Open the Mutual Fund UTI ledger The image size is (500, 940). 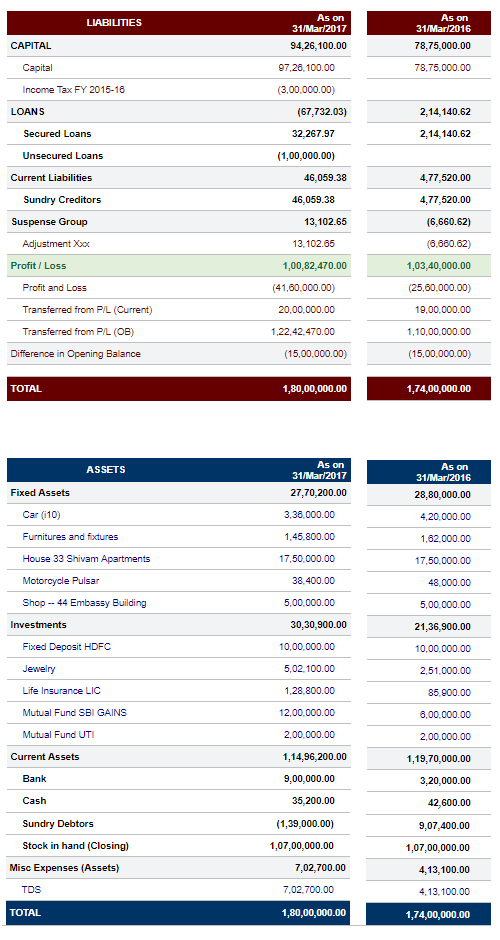coord(58,735)
